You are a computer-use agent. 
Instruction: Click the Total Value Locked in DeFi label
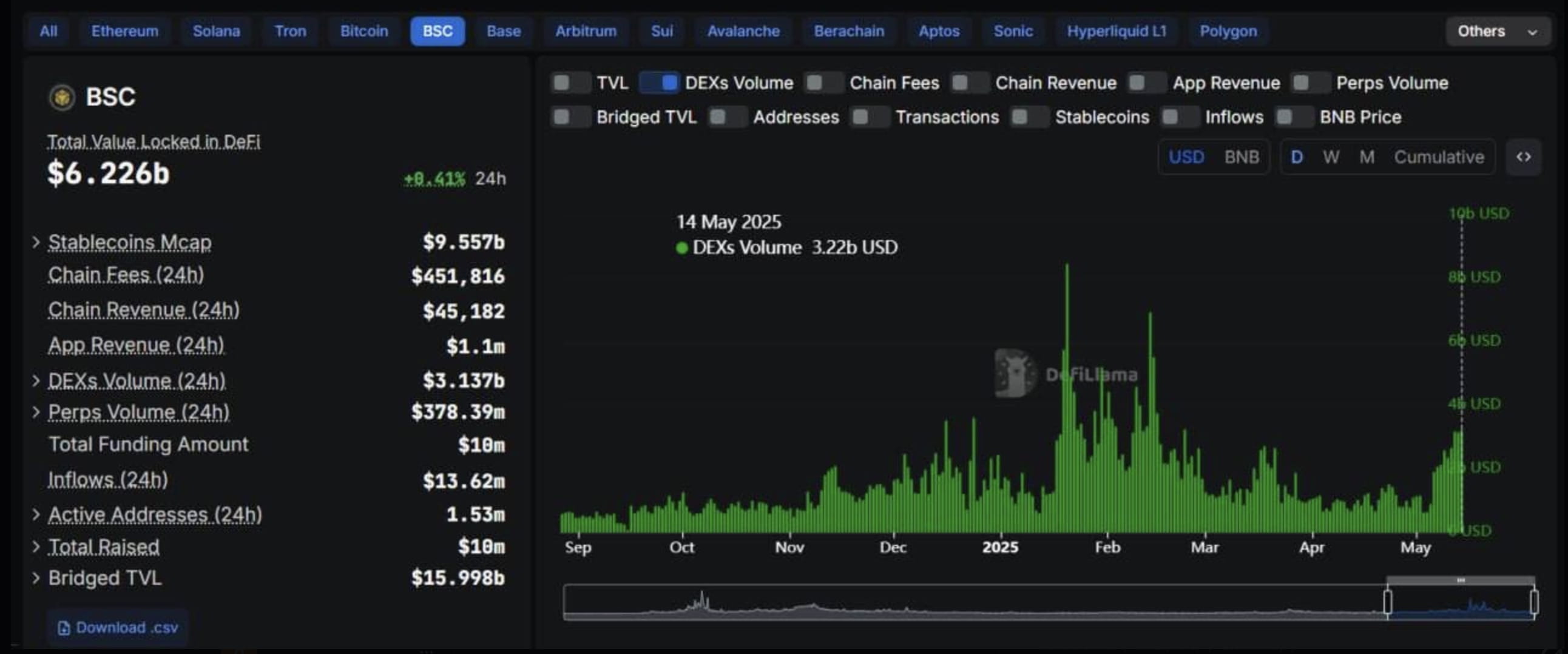154,142
